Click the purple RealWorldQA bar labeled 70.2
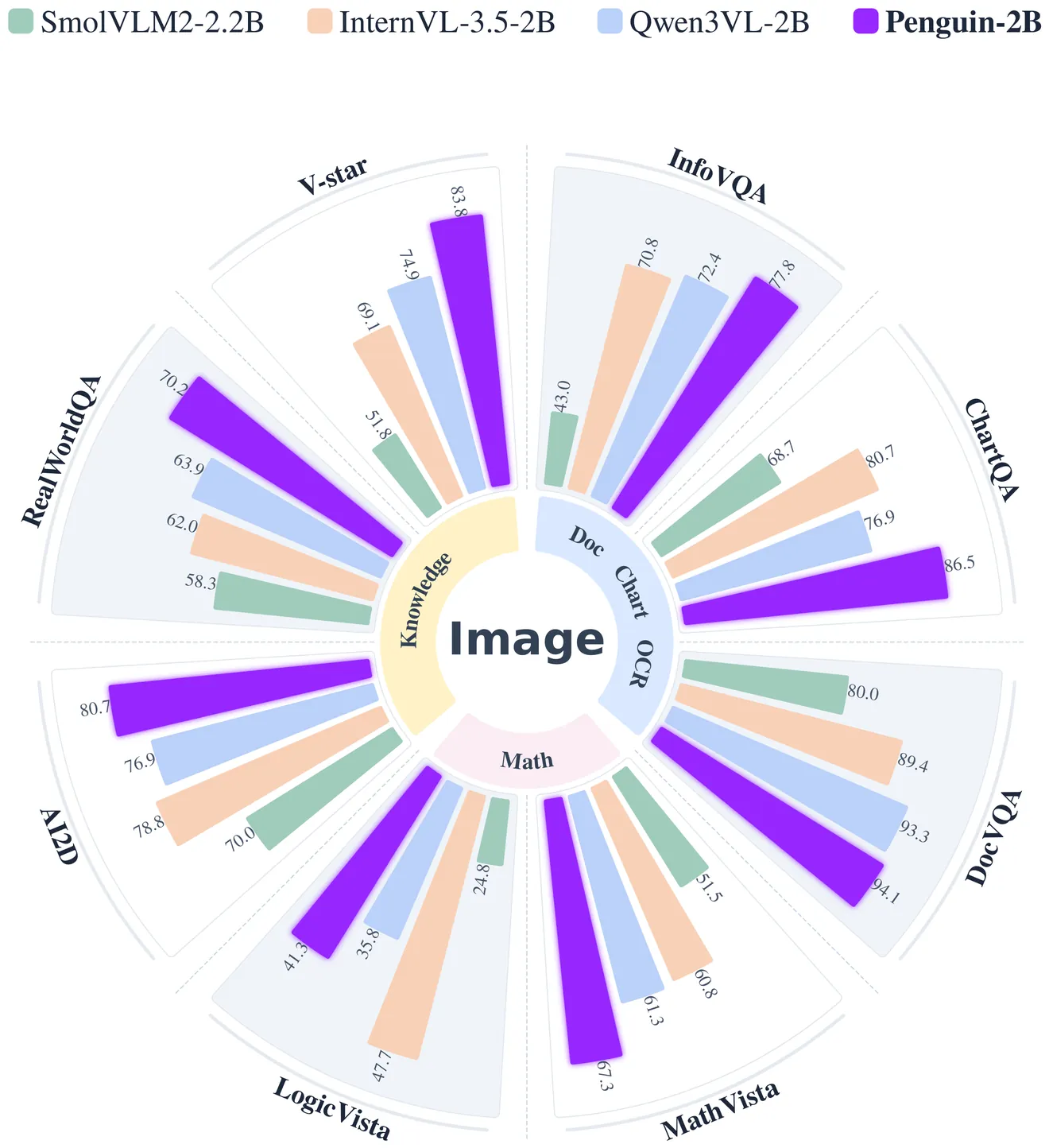 [x=286, y=465]
